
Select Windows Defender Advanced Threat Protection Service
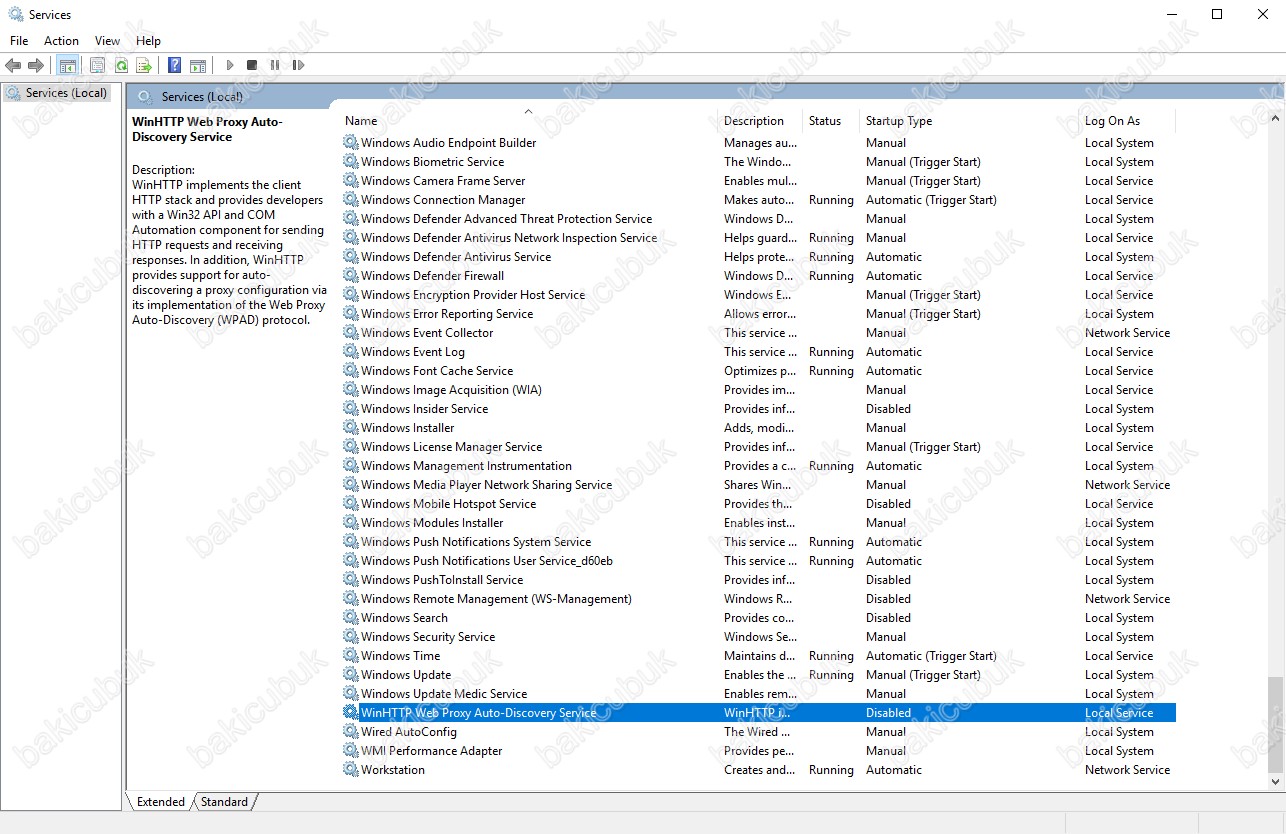pos(759,219)
